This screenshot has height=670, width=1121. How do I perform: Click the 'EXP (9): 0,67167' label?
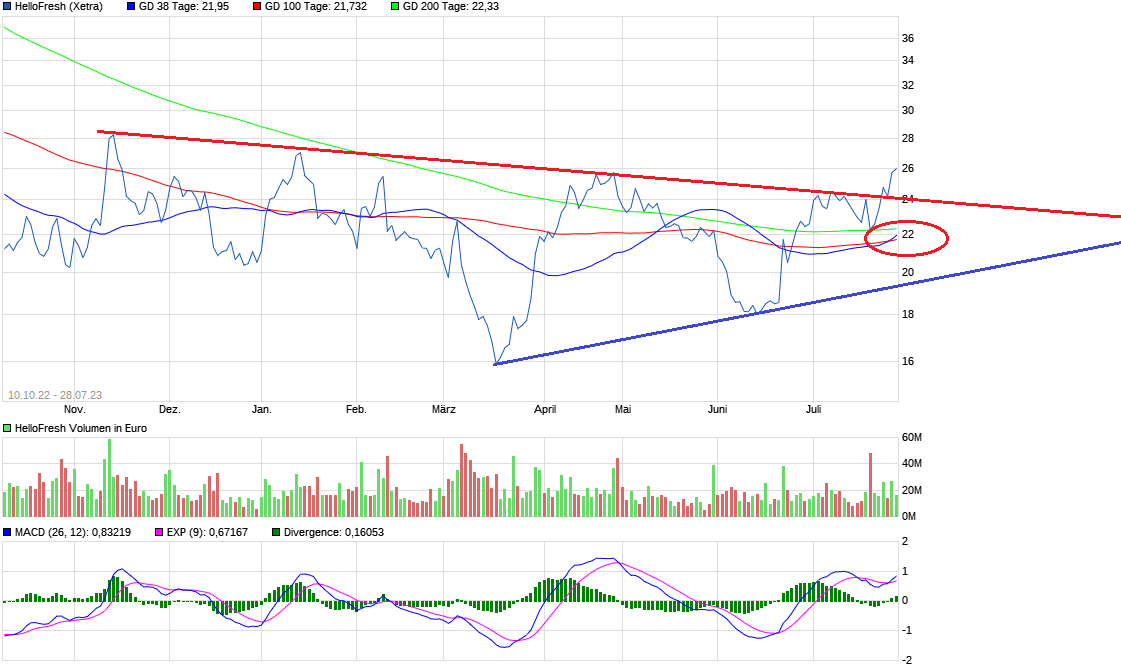click(x=207, y=532)
